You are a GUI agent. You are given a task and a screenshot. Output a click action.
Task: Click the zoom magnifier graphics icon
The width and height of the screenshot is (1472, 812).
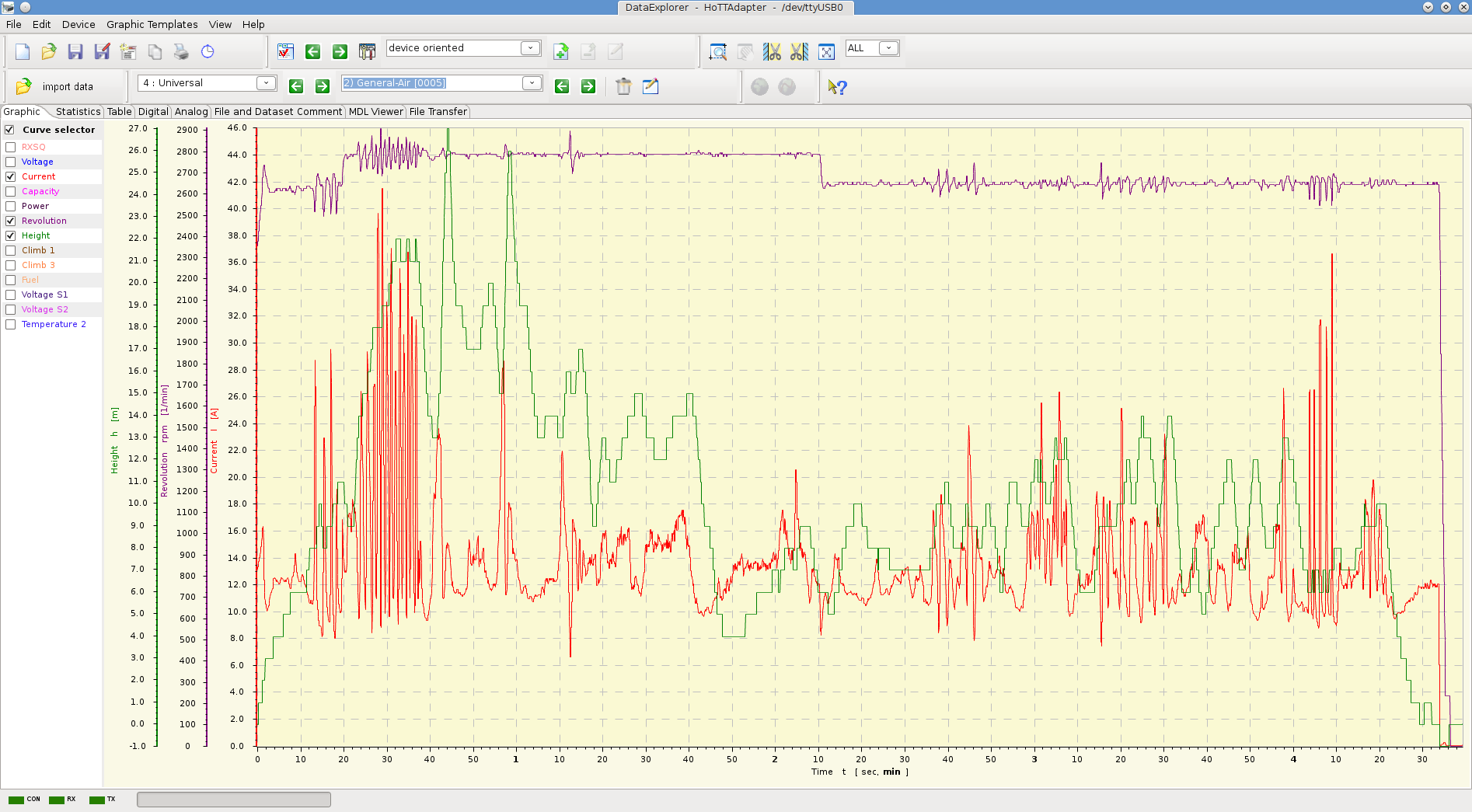coord(718,52)
